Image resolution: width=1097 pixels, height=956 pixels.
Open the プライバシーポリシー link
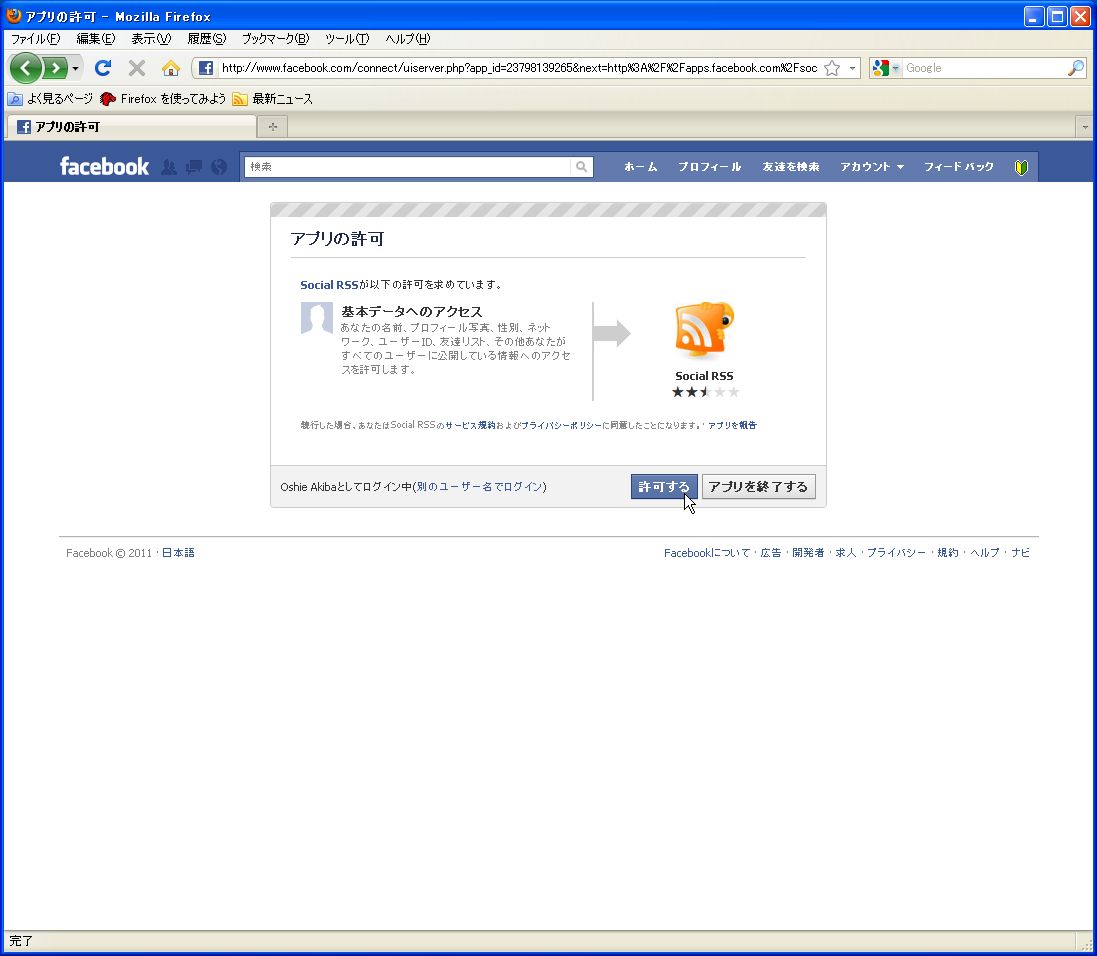pos(561,425)
